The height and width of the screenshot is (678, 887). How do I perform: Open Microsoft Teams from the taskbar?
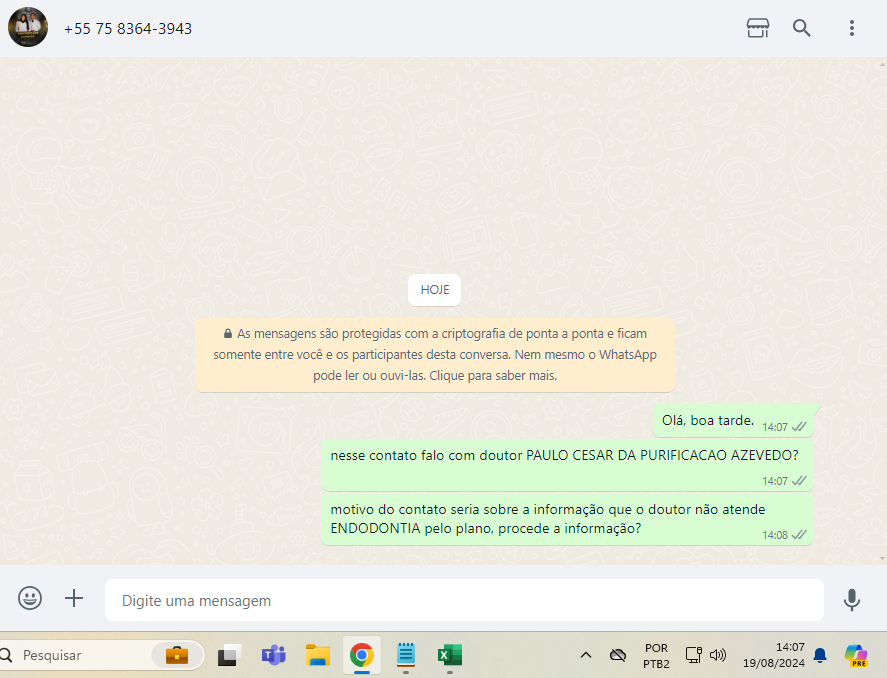pyautogui.click(x=273, y=655)
